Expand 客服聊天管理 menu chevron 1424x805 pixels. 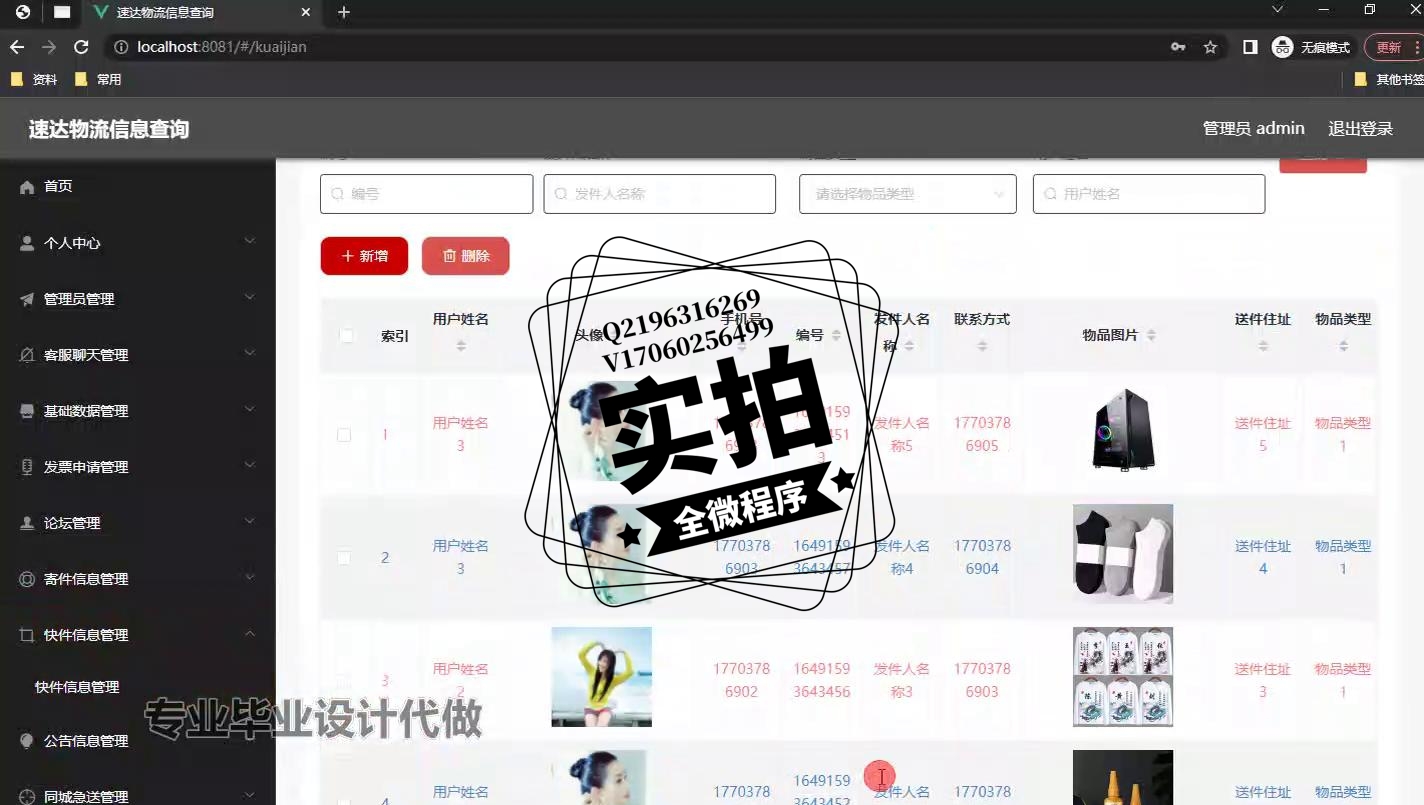(250, 353)
